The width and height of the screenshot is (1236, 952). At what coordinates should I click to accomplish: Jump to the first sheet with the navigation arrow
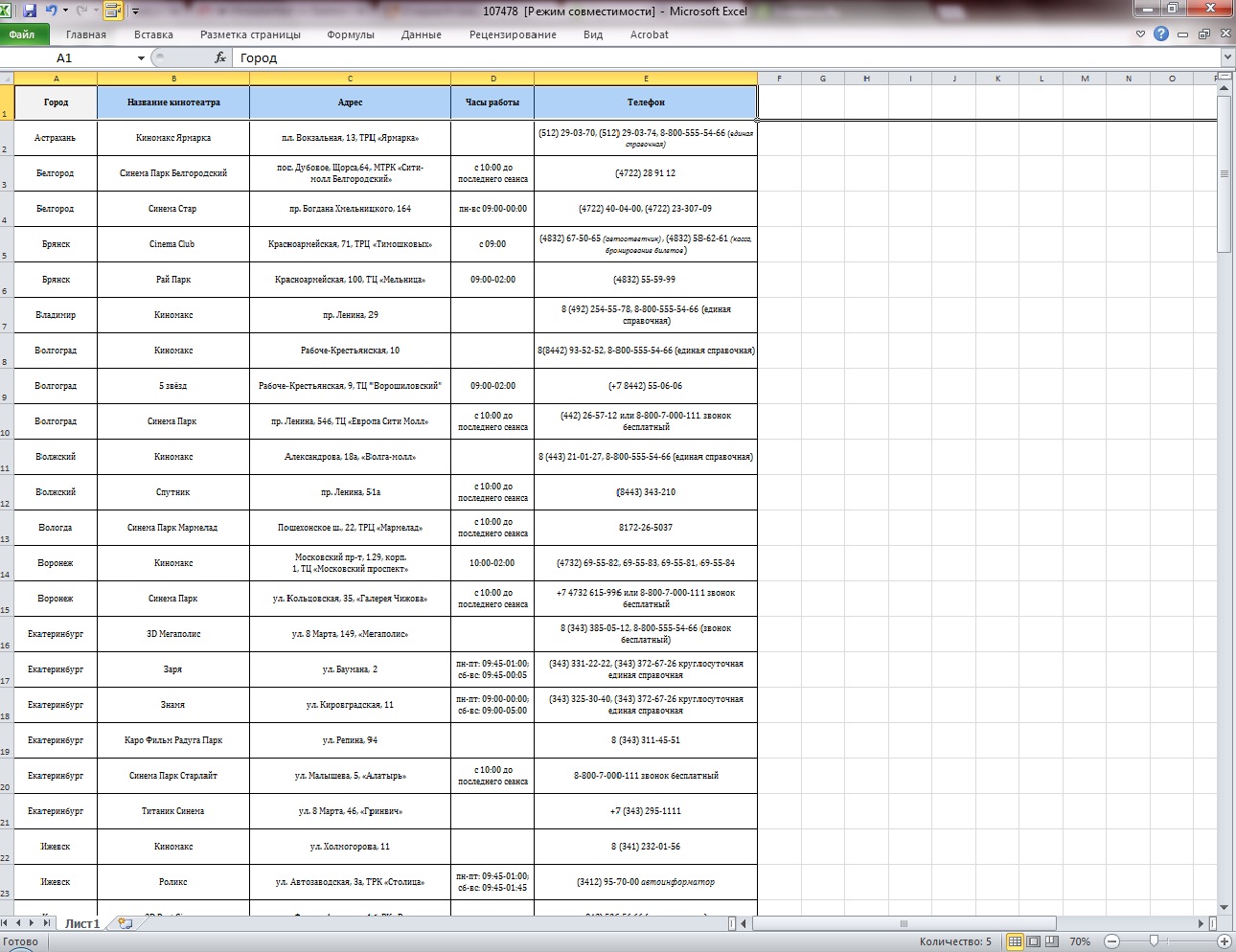point(6,923)
